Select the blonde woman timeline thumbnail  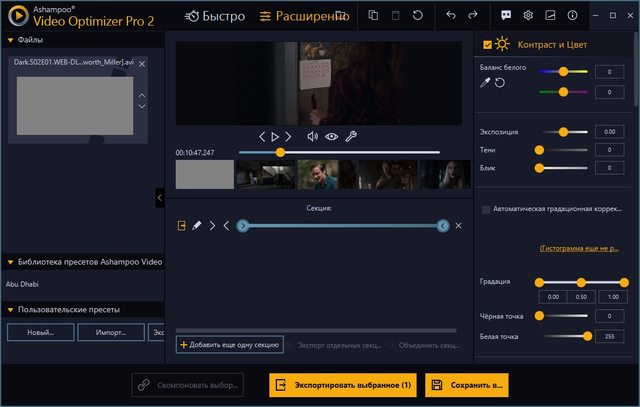tap(445, 174)
